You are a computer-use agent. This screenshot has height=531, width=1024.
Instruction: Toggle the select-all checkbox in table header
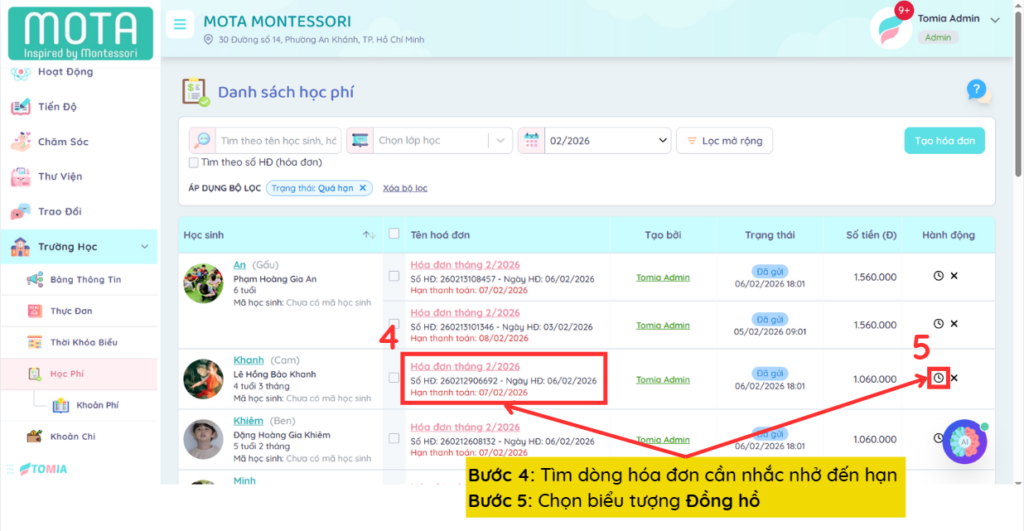click(394, 234)
